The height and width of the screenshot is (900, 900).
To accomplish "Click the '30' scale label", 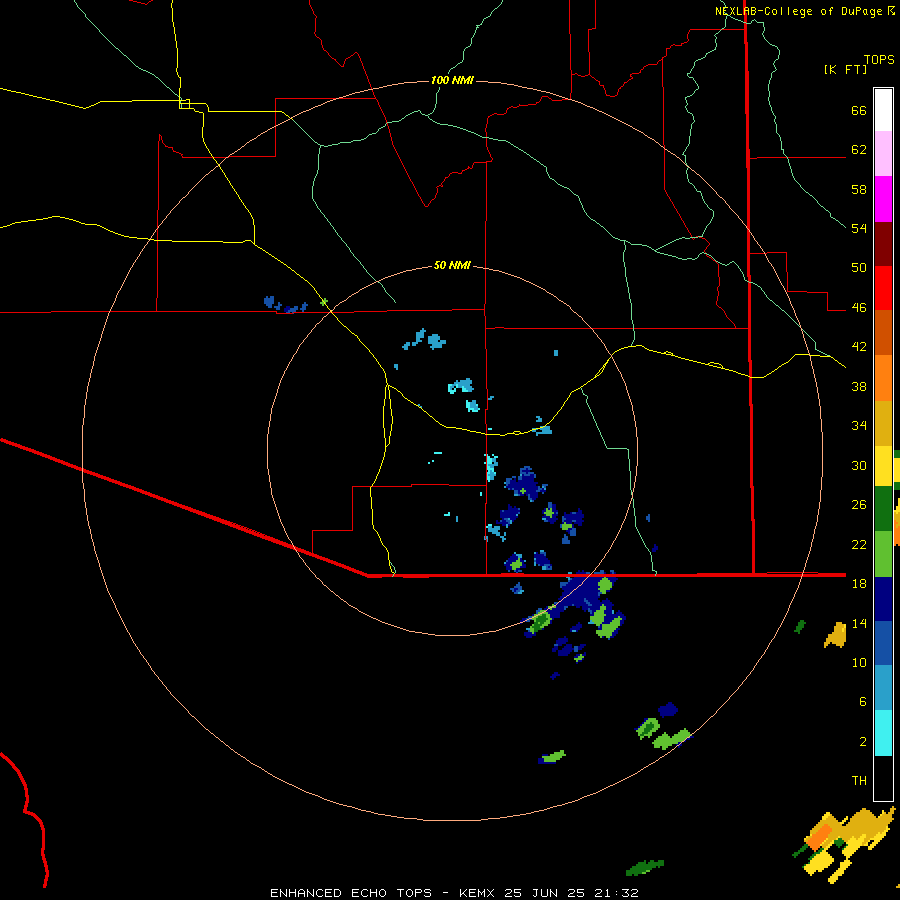I will click(859, 465).
